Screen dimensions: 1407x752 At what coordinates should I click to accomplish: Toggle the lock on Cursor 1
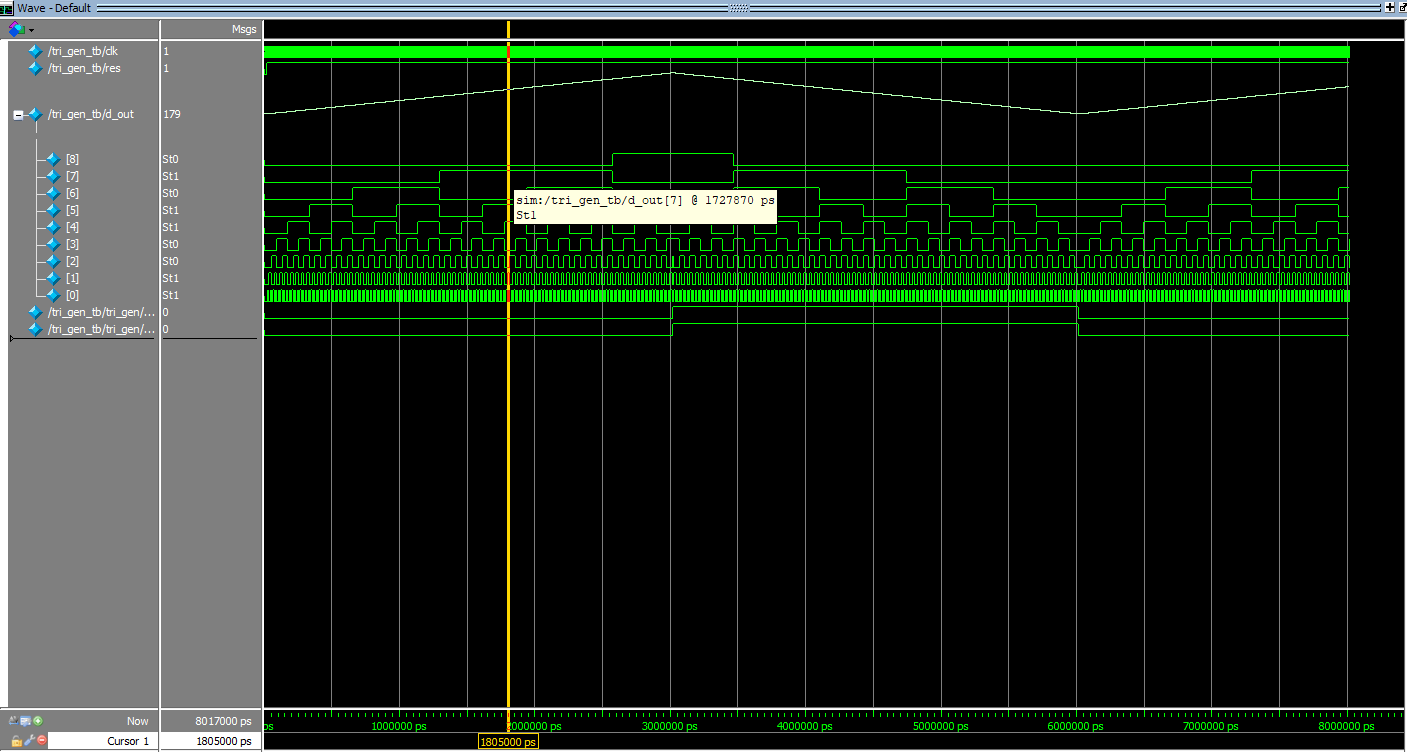point(16,741)
